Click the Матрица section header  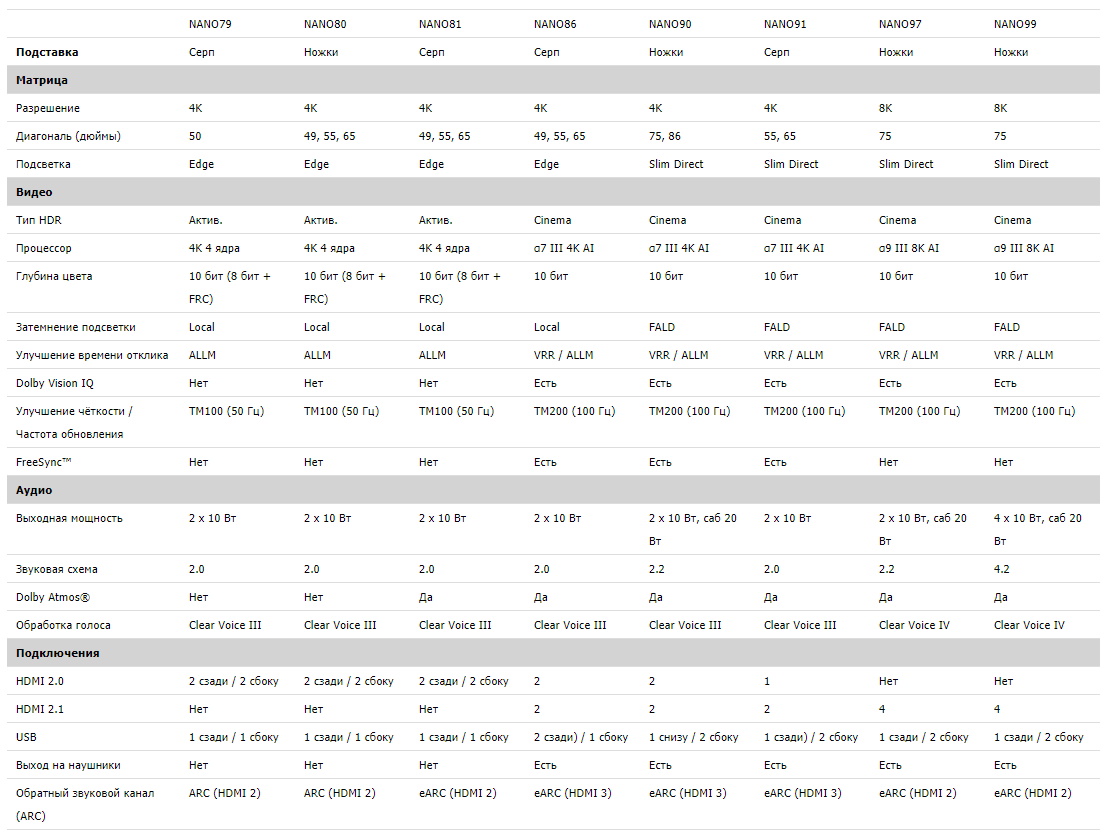(x=42, y=80)
